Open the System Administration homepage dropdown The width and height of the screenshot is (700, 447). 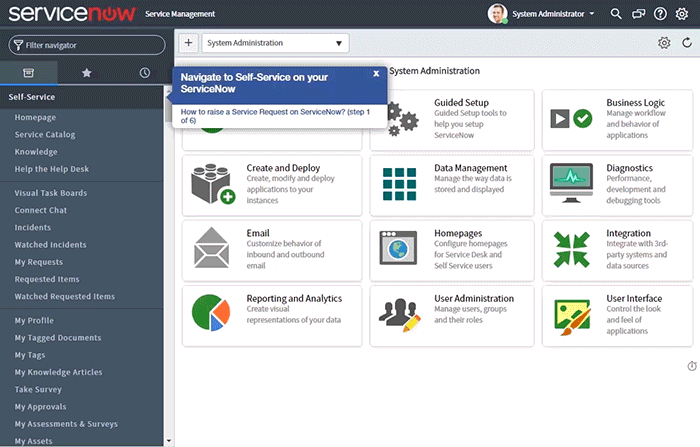tap(275, 43)
